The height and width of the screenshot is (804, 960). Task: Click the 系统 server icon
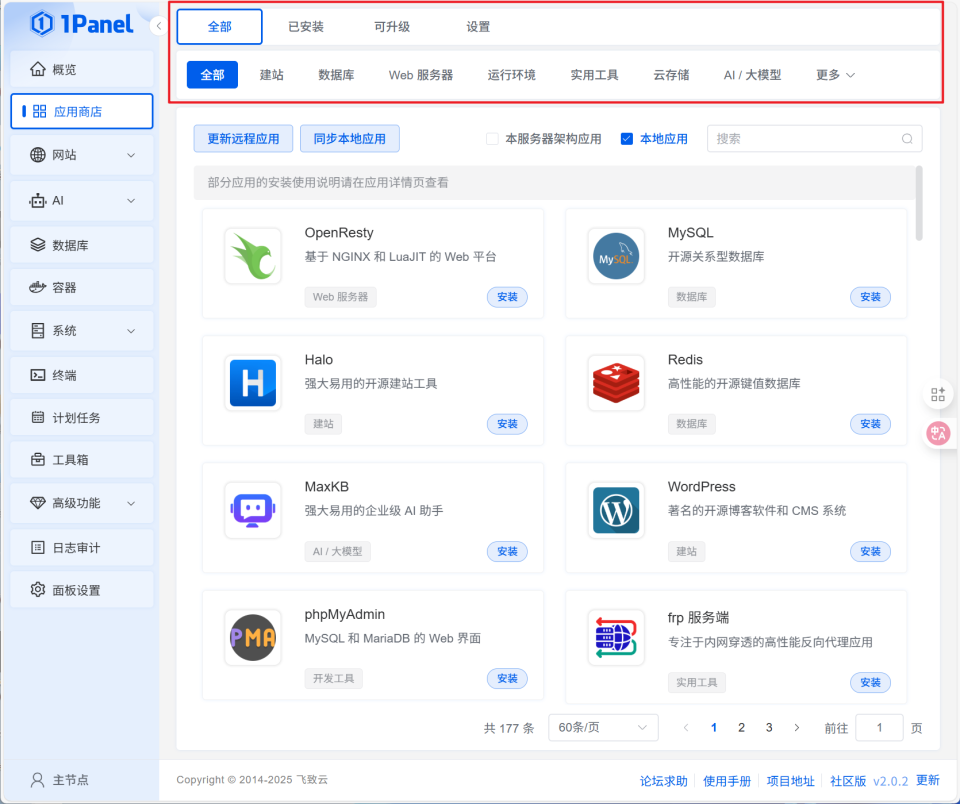pyautogui.click(x=38, y=331)
